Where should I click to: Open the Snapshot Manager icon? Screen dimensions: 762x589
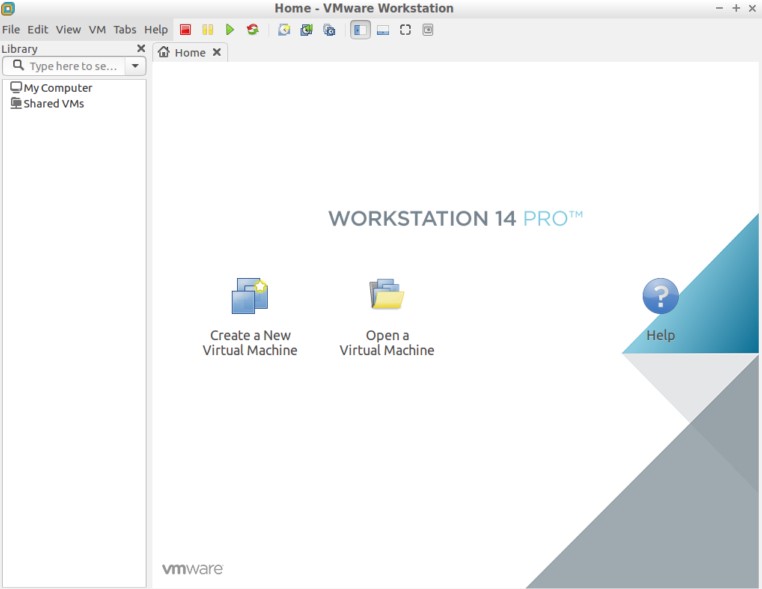(329, 30)
